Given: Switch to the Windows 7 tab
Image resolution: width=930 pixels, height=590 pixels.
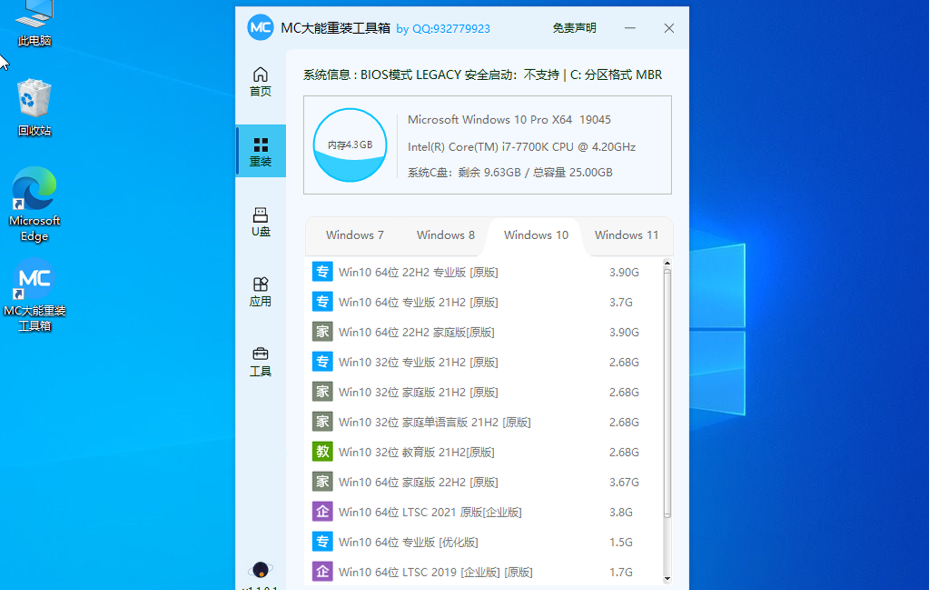Looking at the screenshot, I should click(355, 235).
